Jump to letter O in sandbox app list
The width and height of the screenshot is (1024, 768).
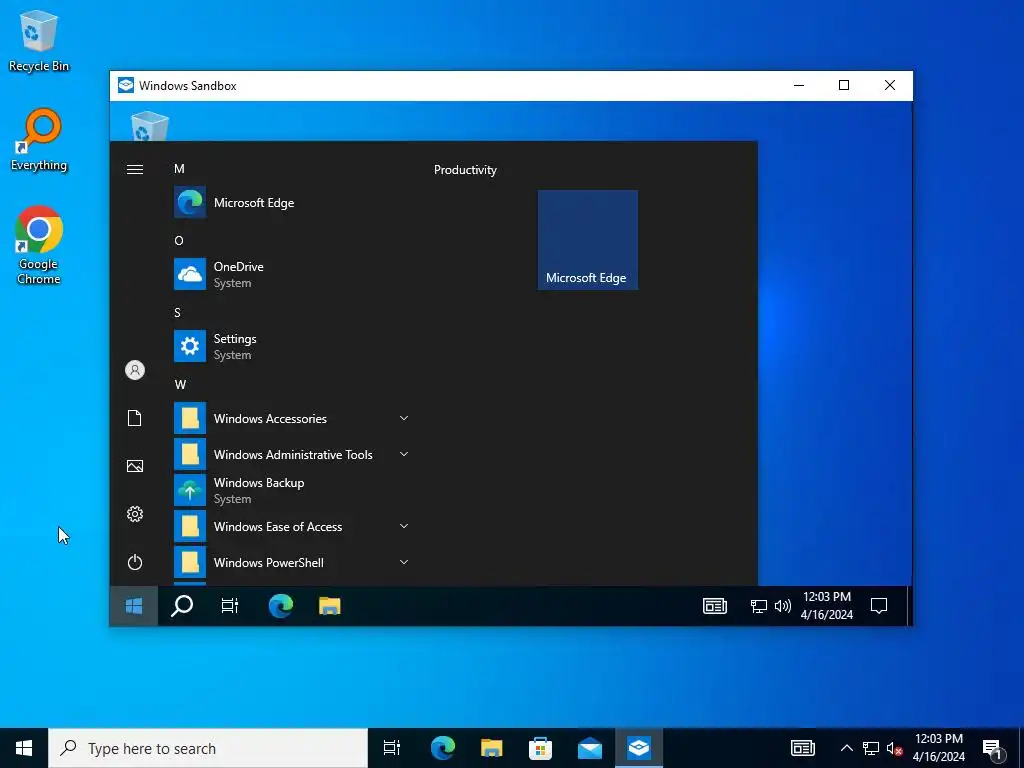tap(179, 241)
